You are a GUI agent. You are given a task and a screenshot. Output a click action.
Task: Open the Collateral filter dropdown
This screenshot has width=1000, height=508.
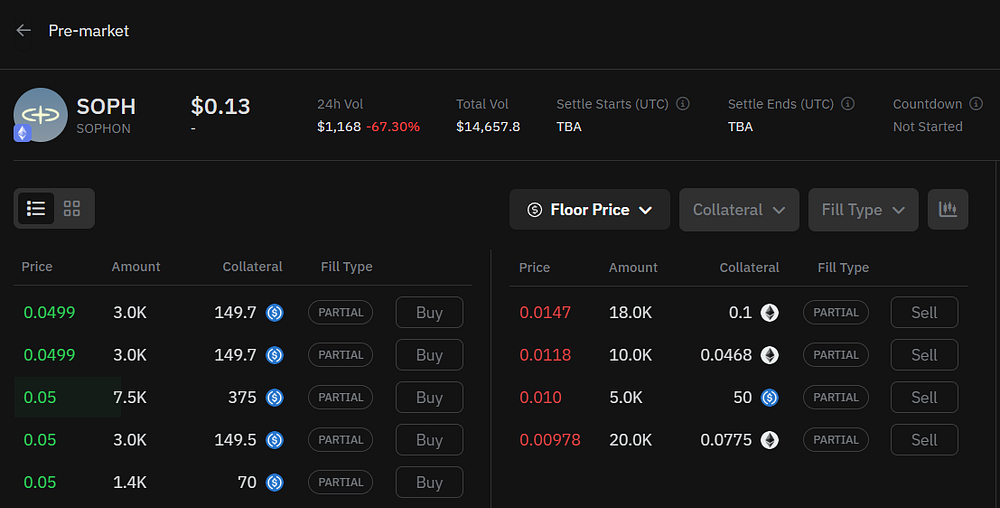[739, 210]
